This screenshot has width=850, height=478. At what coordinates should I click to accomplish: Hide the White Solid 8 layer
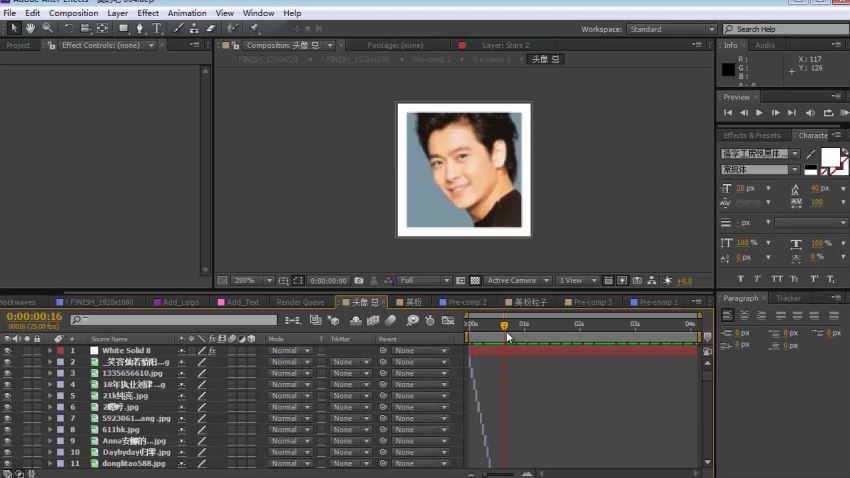(x=7, y=351)
